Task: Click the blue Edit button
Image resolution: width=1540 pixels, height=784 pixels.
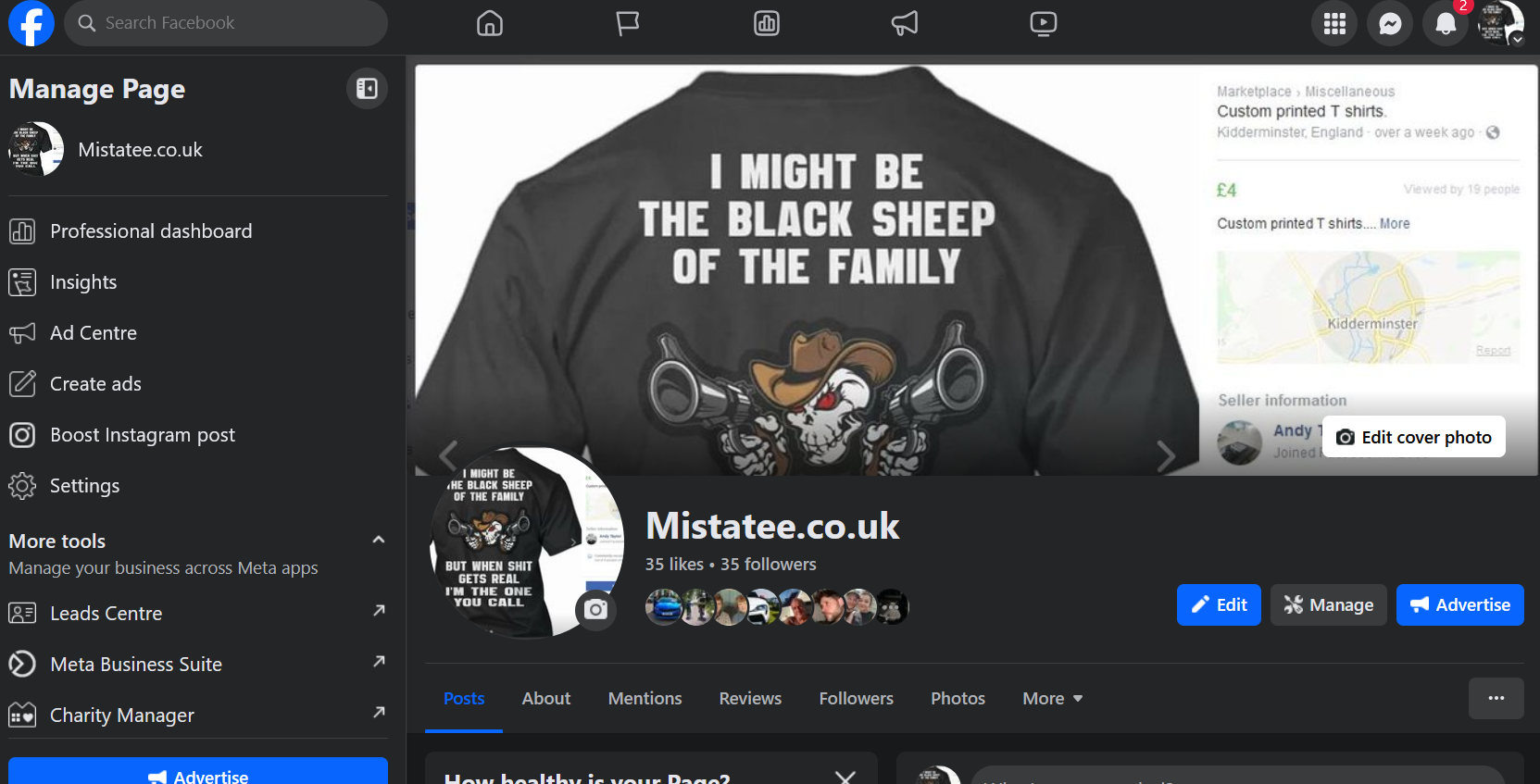Action: [1219, 605]
